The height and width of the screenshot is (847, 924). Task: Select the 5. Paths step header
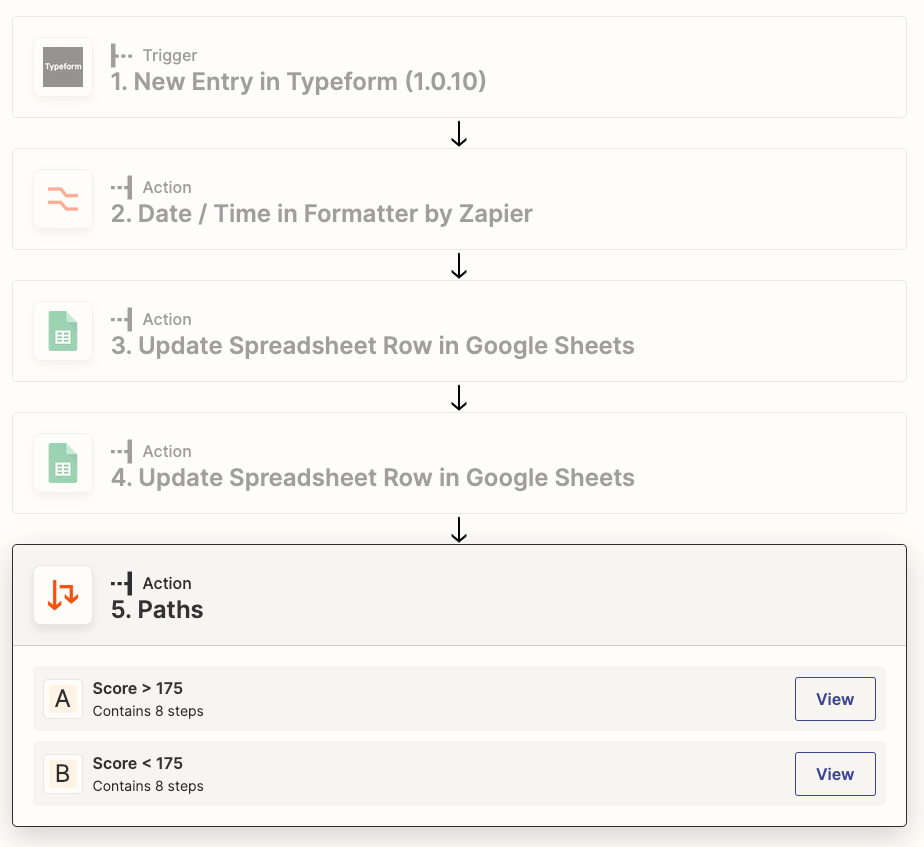coord(460,595)
